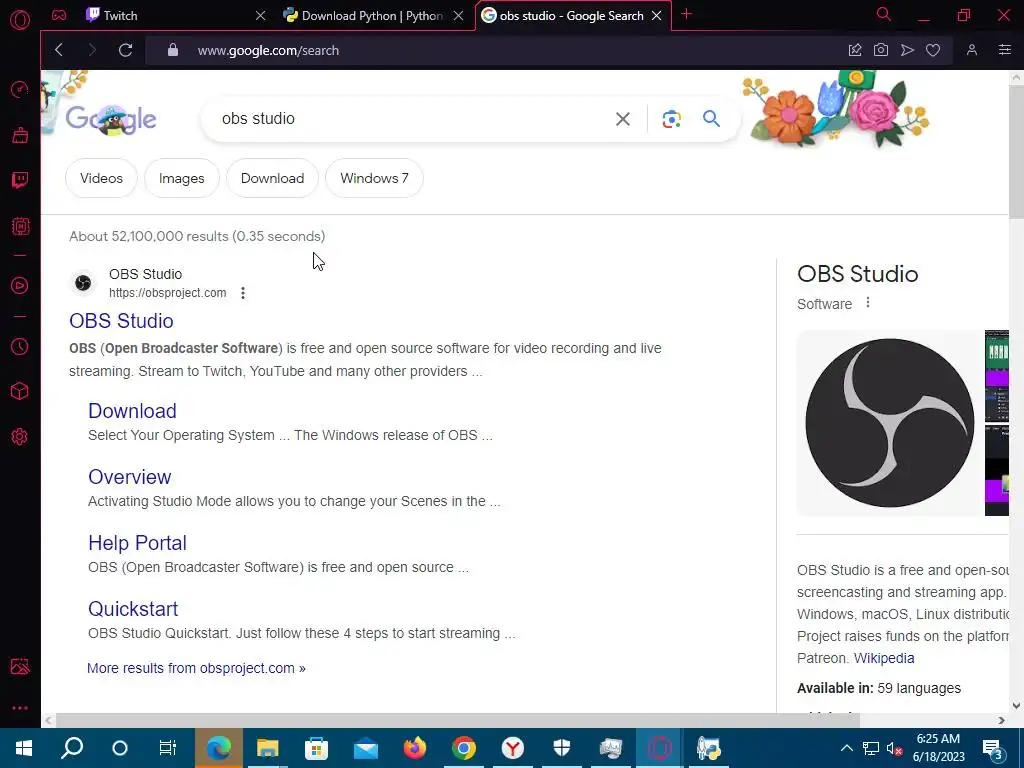Open the large OBS logo image

[889, 423]
